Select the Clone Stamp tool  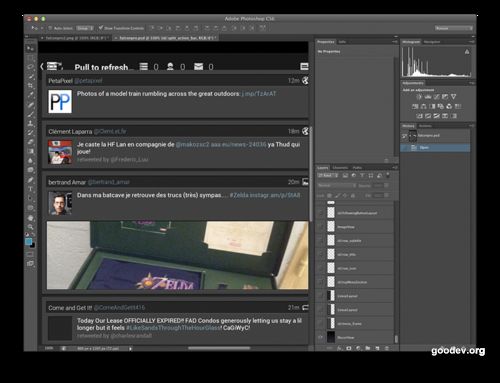click(30, 123)
